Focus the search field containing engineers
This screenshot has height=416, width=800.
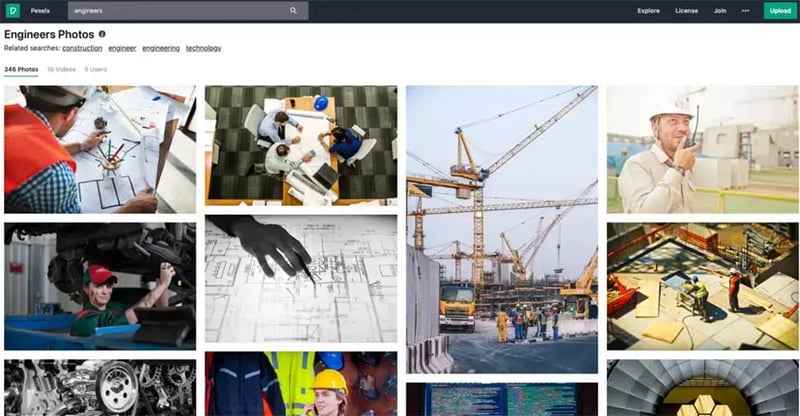click(188, 11)
